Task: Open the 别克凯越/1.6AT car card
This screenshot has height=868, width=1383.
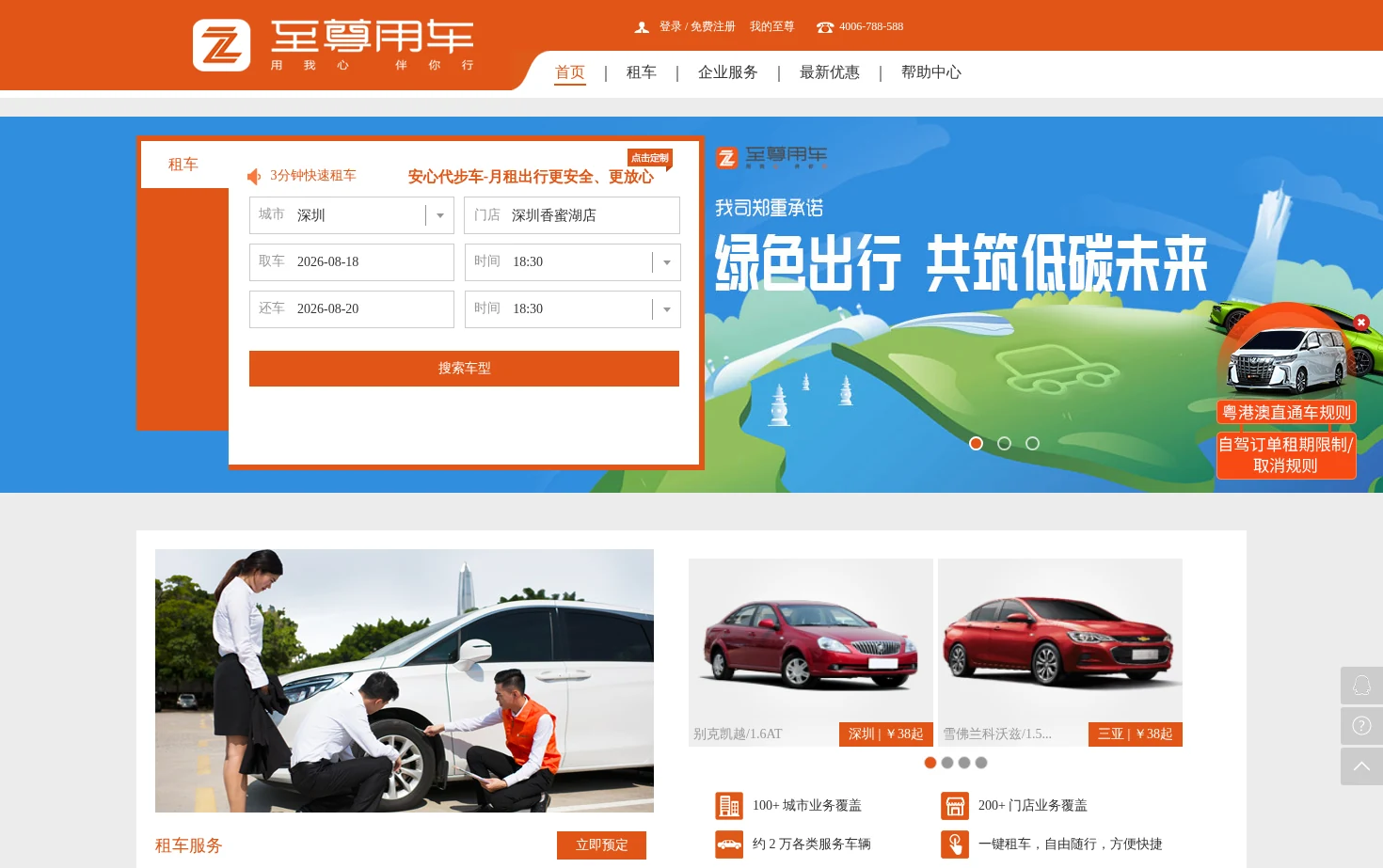Action: (811, 653)
